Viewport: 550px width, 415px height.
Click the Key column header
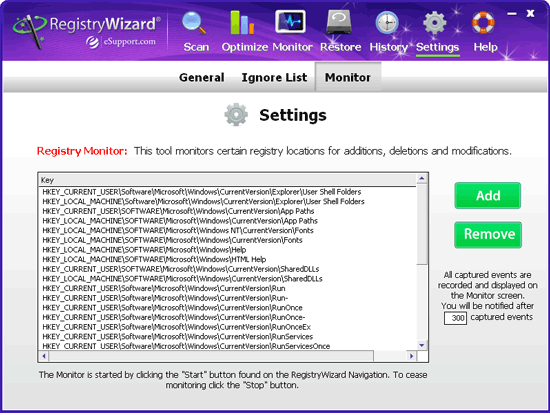pos(227,180)
